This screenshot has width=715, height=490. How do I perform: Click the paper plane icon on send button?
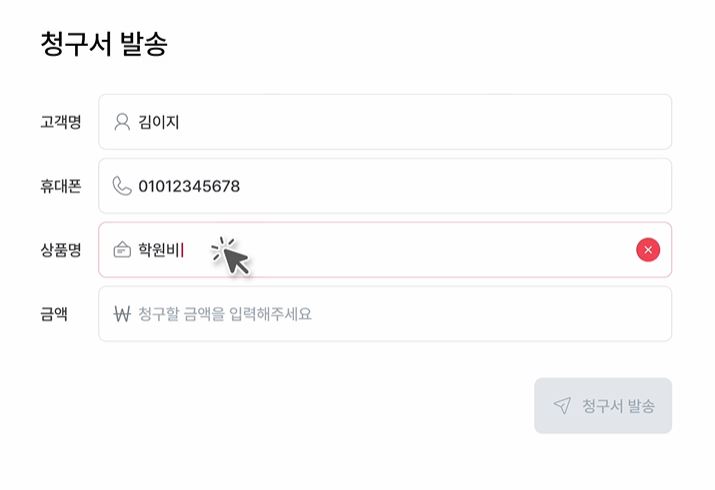pos(562,406)
